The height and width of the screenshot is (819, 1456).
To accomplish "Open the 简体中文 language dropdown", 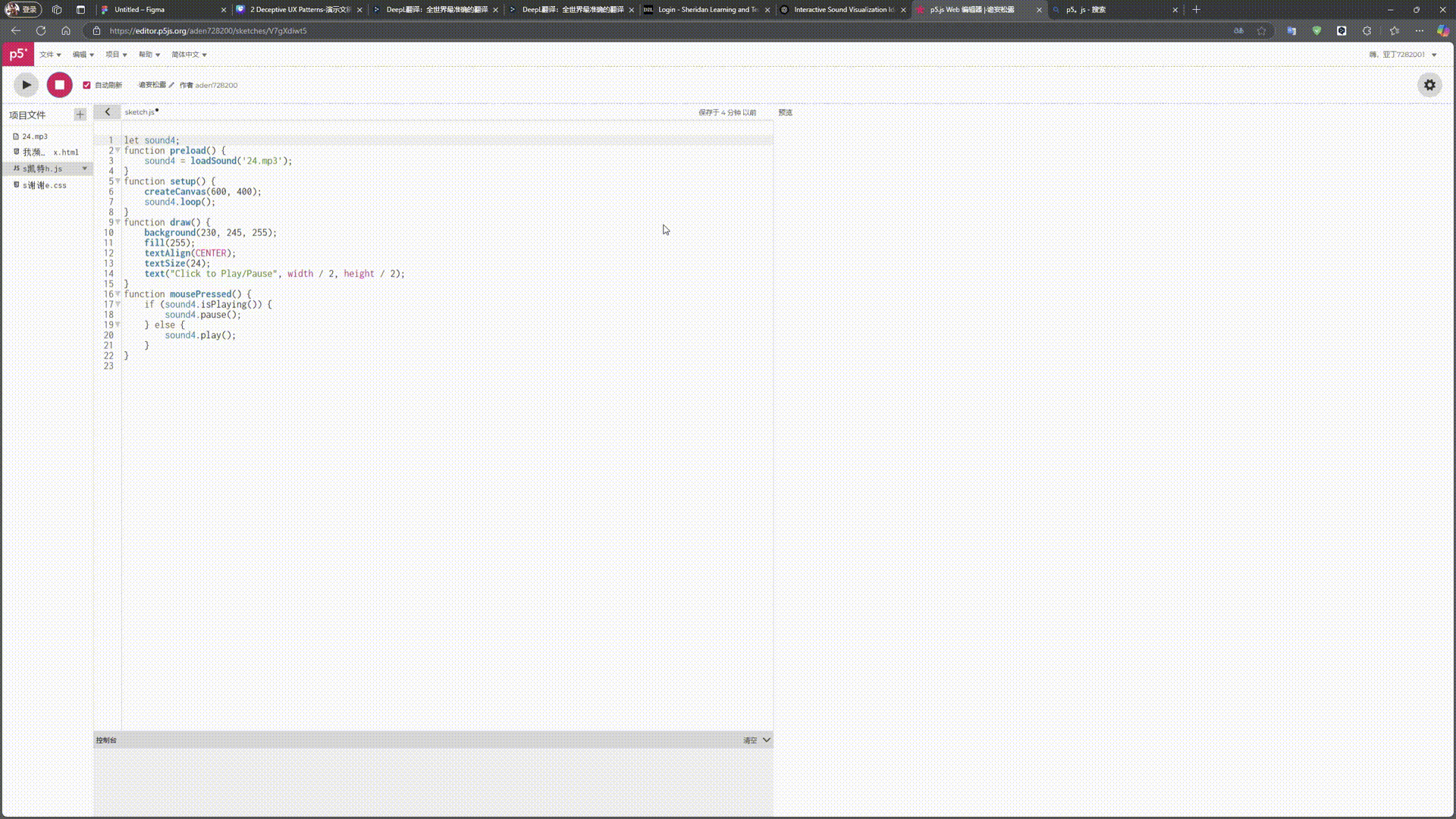I will coord(189,55).
